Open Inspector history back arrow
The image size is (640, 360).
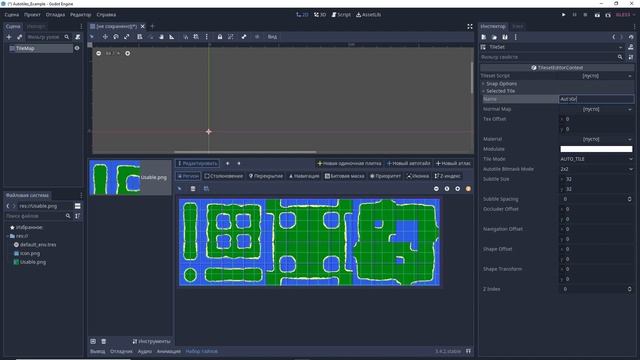tap(613, 37)
